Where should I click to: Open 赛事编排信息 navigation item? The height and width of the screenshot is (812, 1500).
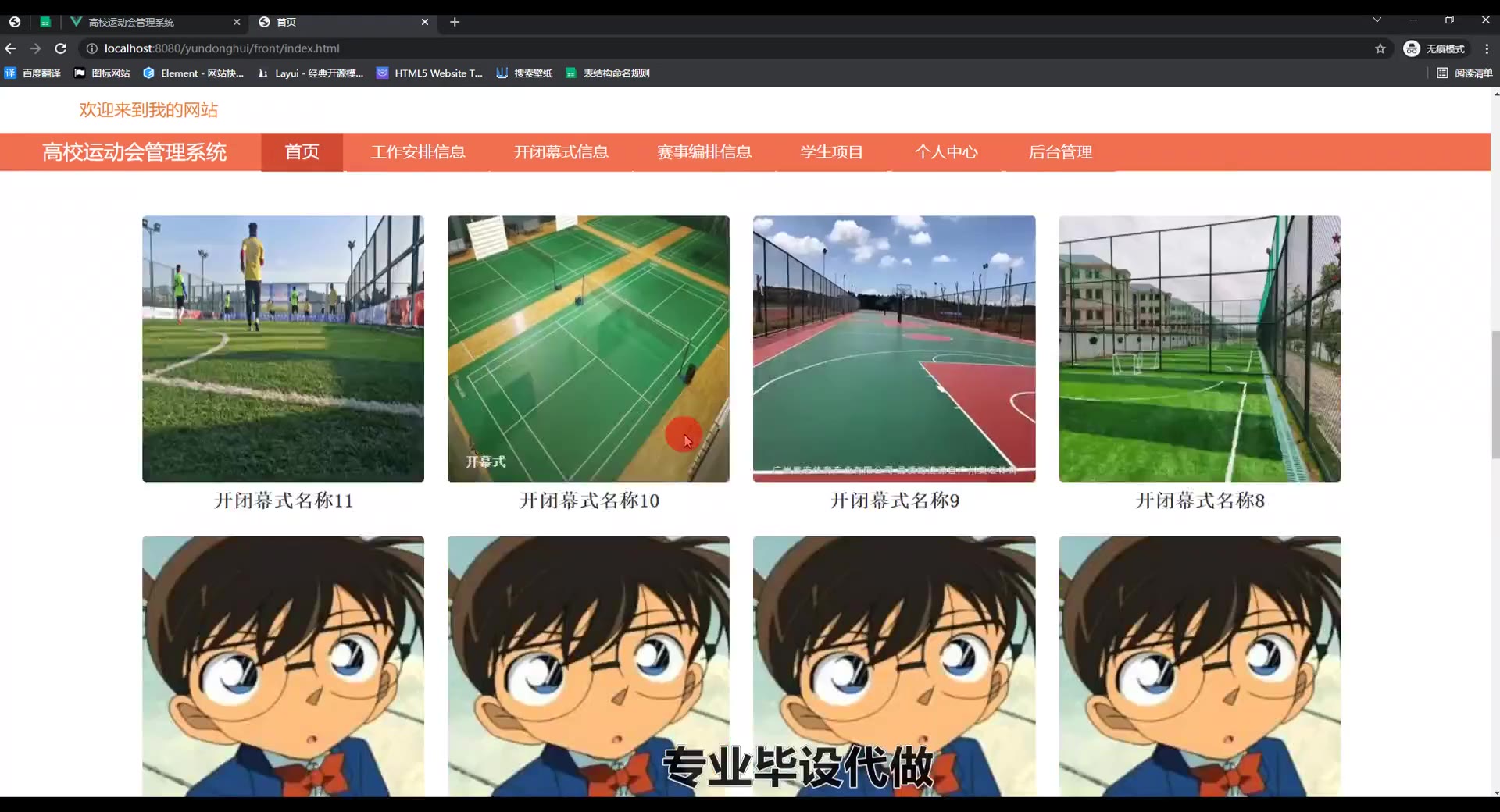coord(704,151)
